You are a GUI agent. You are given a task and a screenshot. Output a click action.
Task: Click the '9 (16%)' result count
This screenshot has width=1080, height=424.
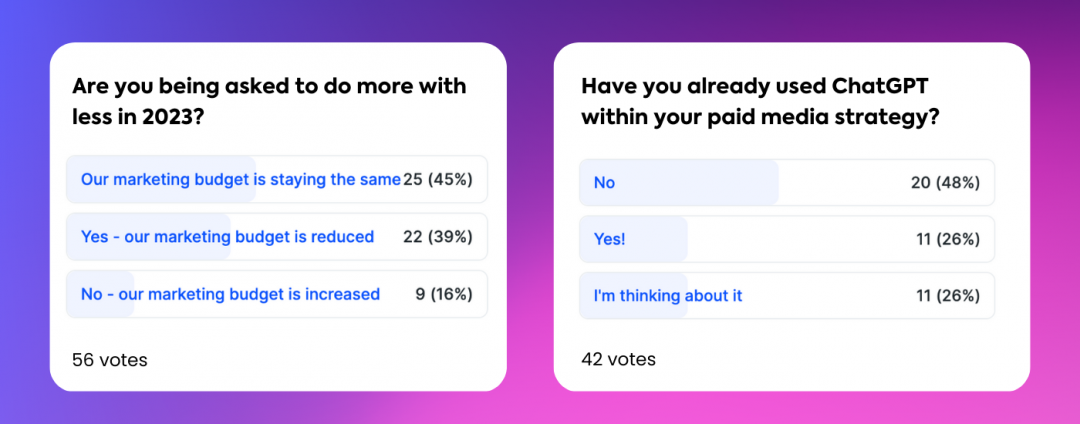coord(444,295)
